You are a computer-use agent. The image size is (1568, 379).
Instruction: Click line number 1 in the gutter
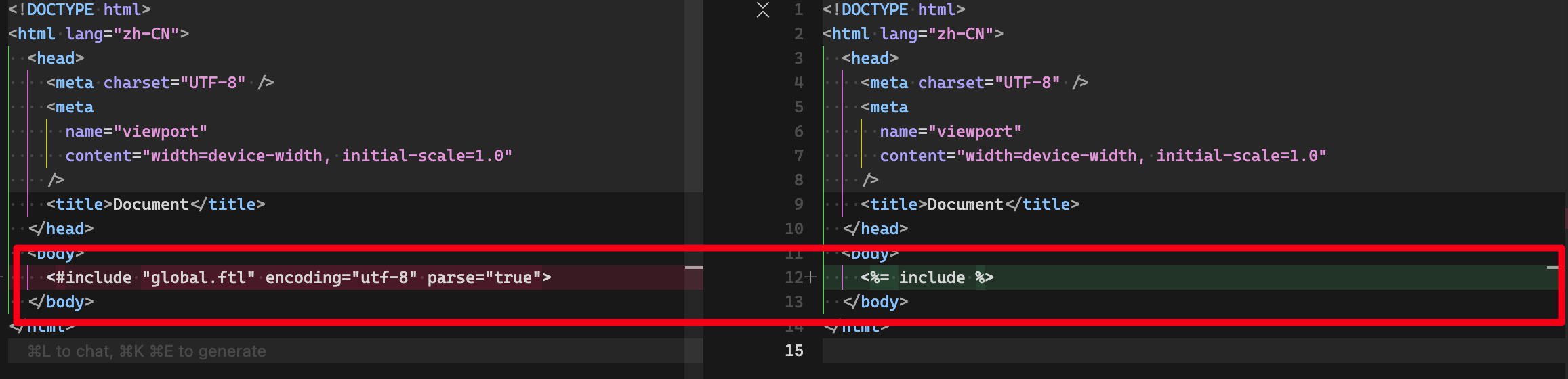(798, 9)
